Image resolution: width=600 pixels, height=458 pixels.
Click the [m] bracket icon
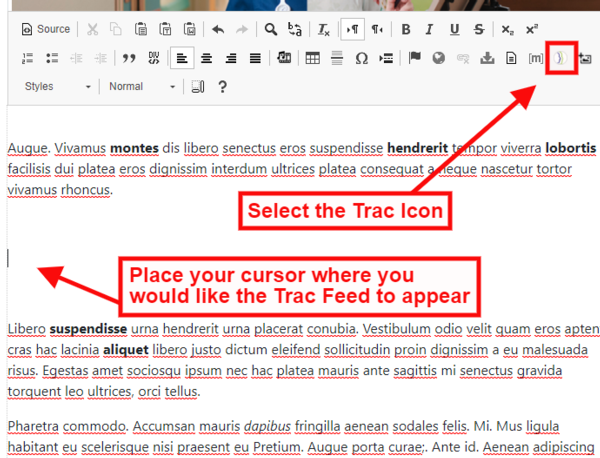coord(535,58)
